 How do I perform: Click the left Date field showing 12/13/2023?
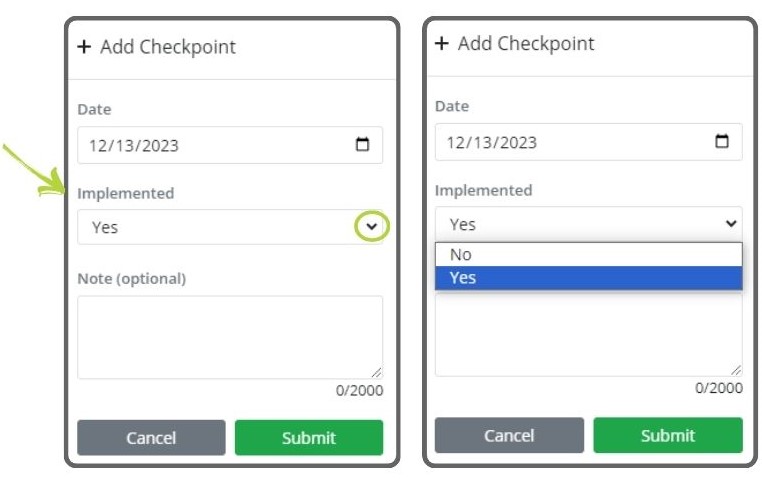tap(215, 145)
